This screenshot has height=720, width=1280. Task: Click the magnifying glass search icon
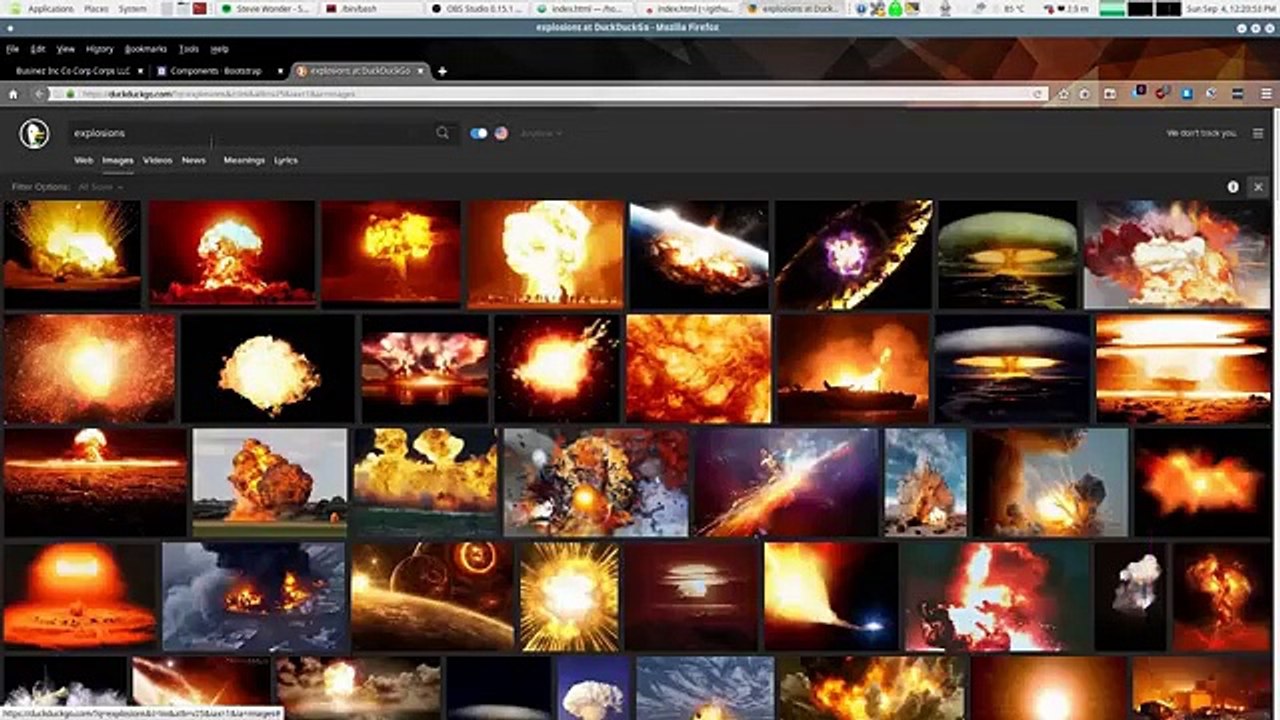(442, 133)
